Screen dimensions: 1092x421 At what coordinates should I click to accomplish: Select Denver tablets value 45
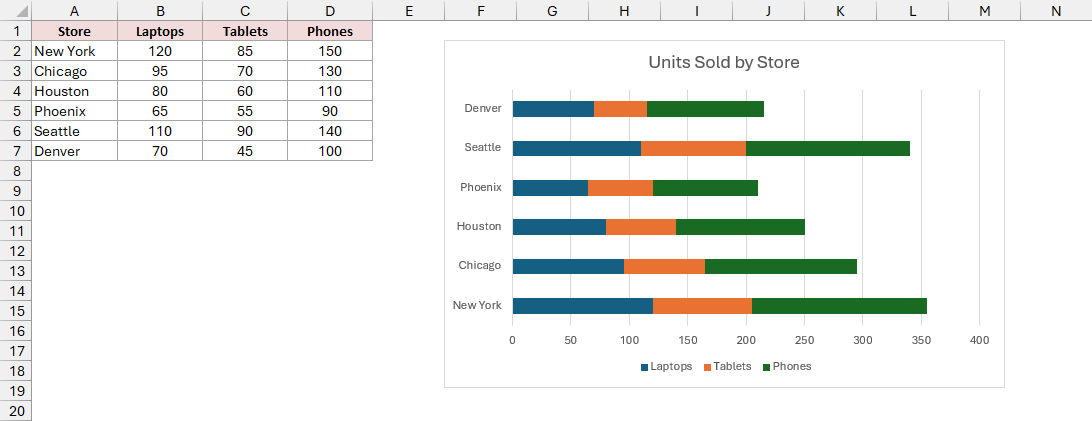coord(245,151)
